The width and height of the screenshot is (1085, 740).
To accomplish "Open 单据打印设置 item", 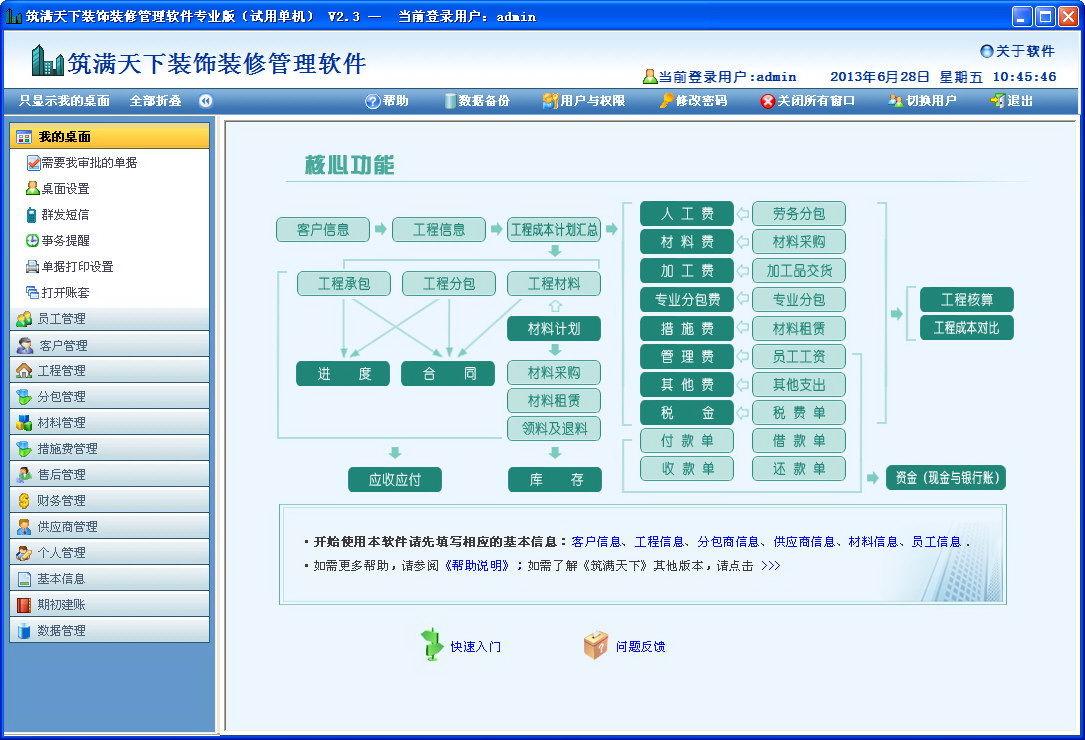I will click(x=69, y=267).
